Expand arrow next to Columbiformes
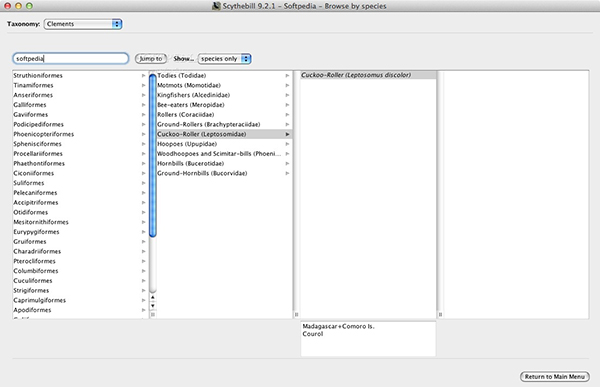 (143, 271)
